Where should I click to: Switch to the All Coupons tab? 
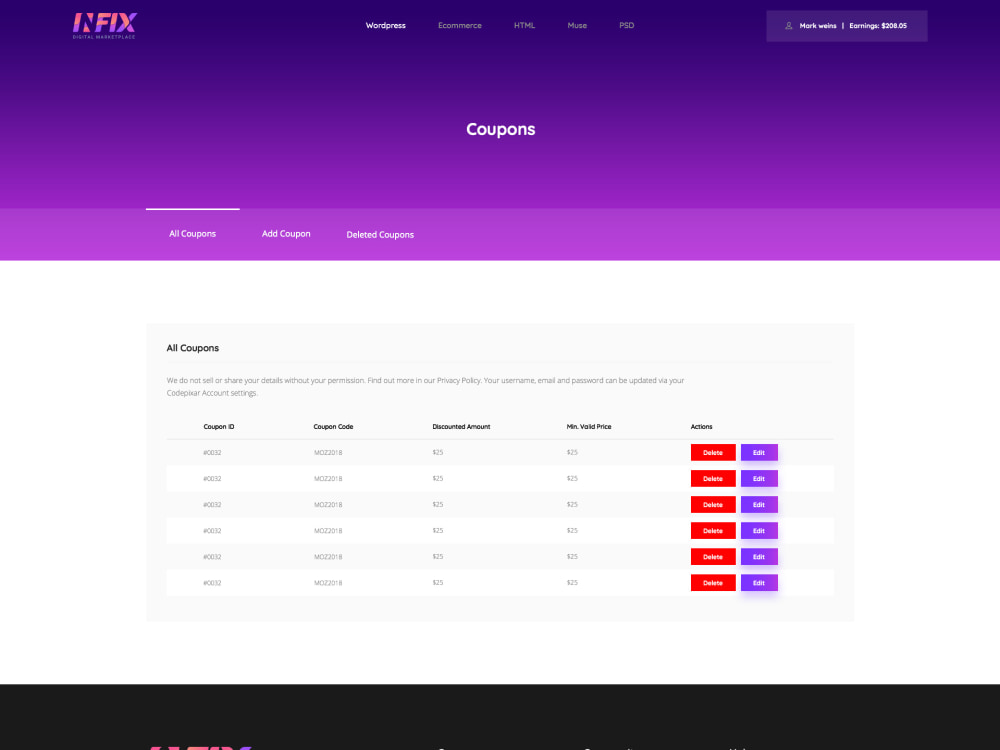(192, 234)
